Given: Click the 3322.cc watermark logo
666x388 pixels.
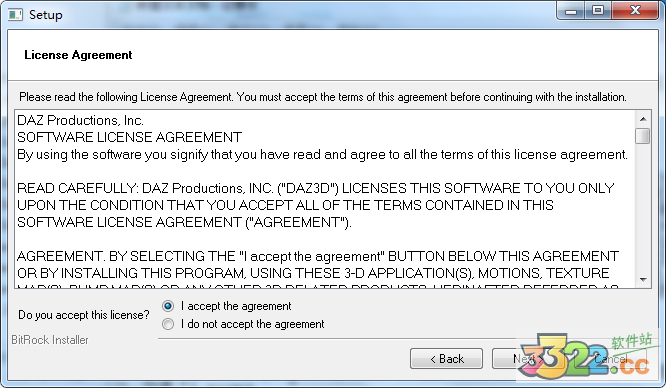Looking at the screenshot, I should pyautogui.click(x=586, y=355).
